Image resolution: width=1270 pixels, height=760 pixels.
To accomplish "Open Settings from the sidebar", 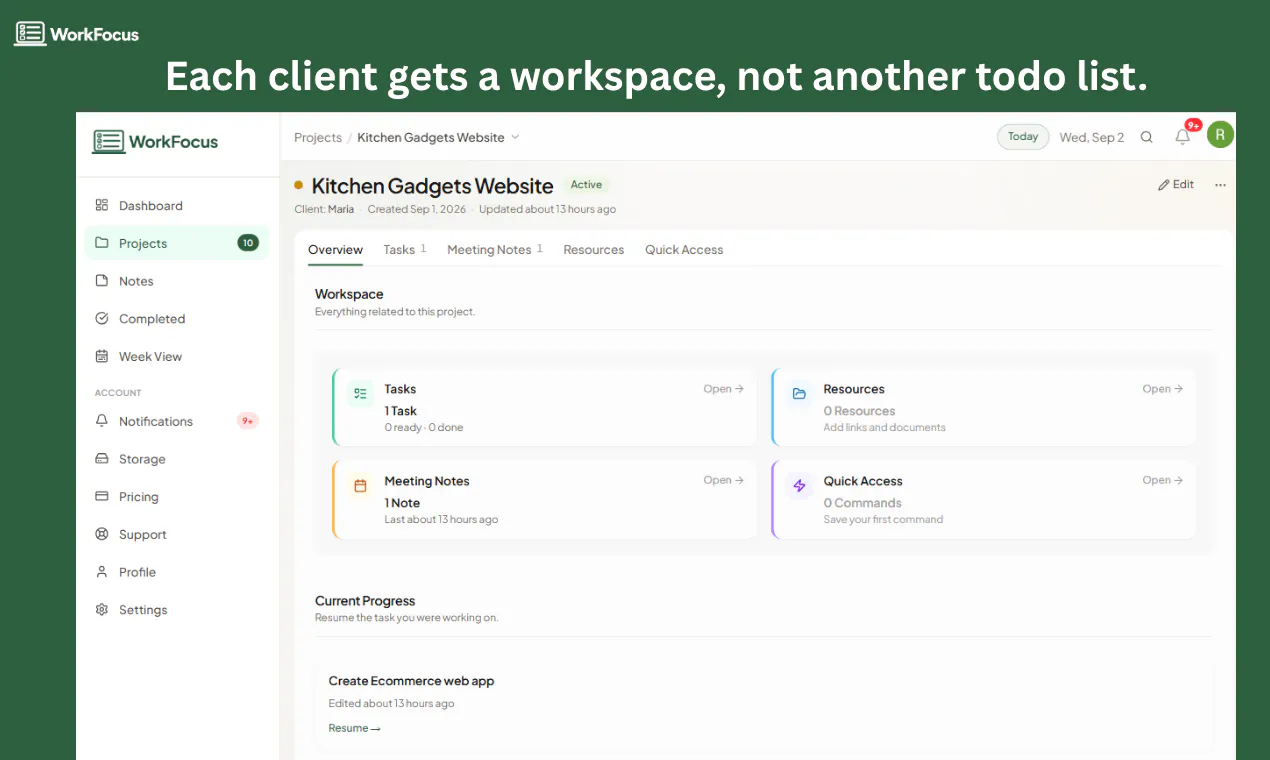I will tap(177, 610).
